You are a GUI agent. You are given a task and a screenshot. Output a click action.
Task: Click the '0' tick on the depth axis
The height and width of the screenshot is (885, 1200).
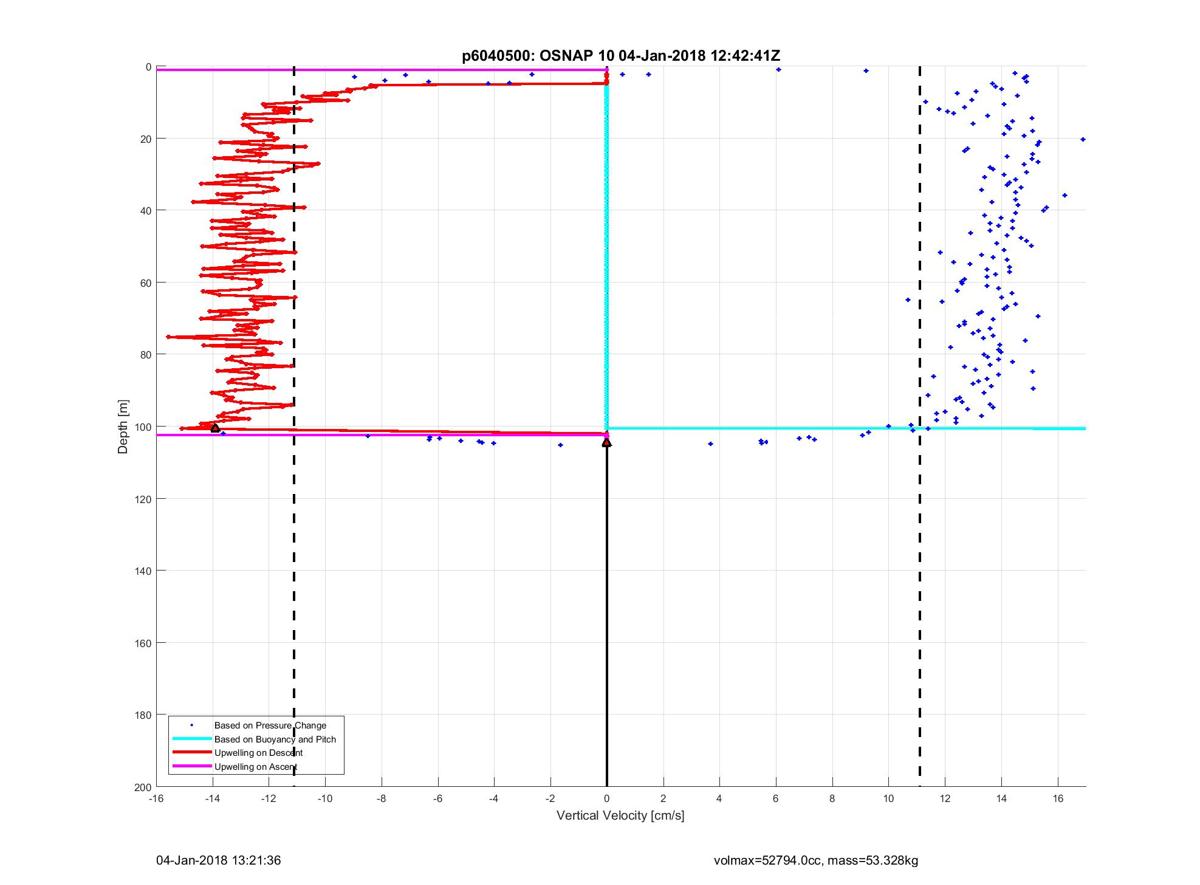coord(148,67)
